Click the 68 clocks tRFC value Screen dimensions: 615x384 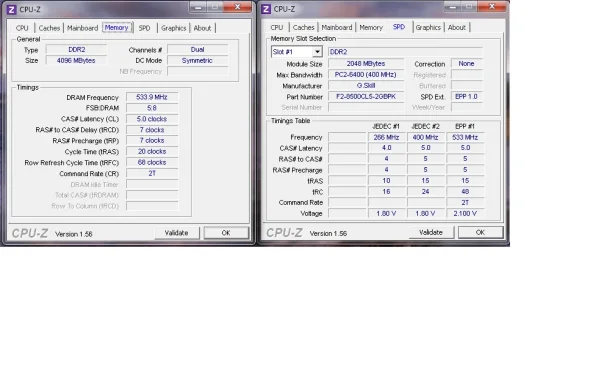coord(152,163)
